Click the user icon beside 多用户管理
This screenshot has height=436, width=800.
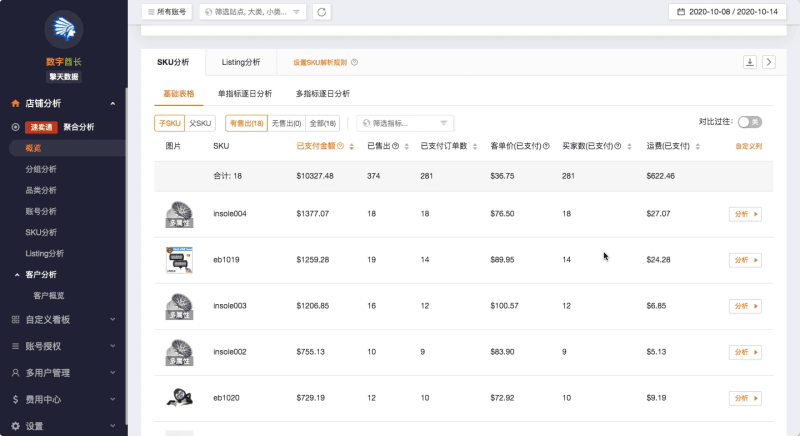[15, 373]
